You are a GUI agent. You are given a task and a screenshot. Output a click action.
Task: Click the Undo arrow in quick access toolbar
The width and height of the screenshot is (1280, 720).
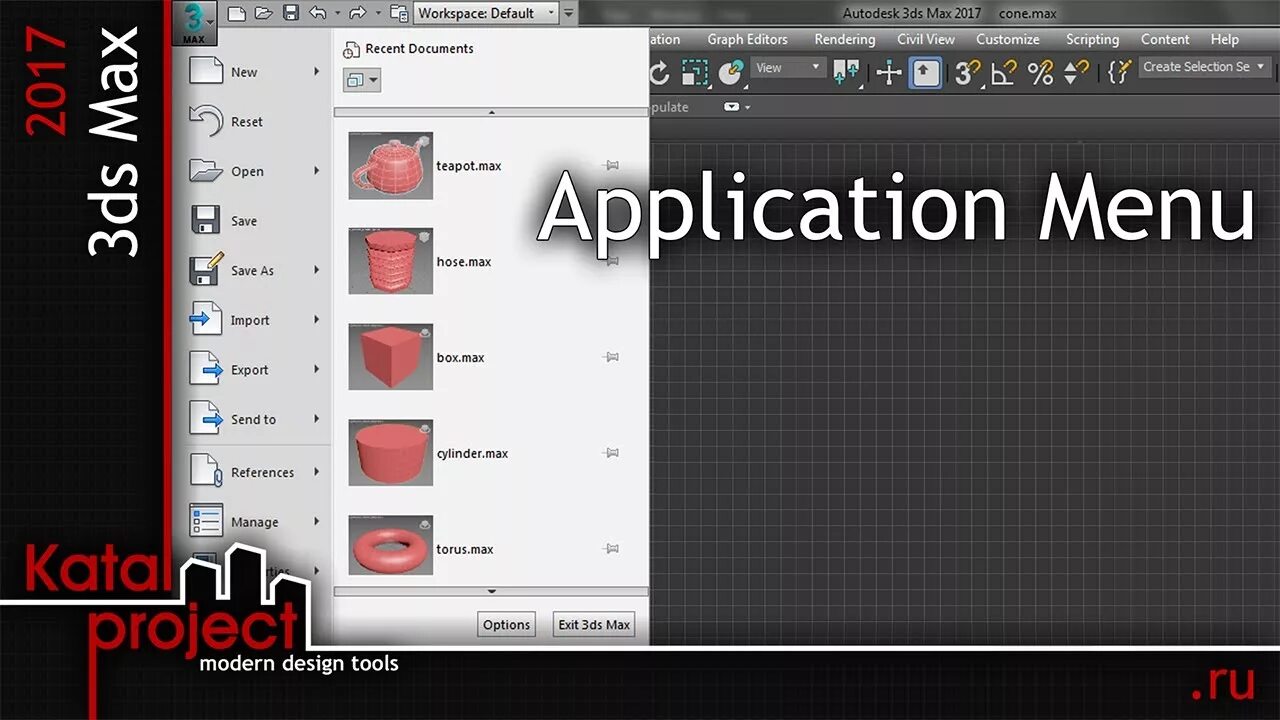(x=318, y=13)
